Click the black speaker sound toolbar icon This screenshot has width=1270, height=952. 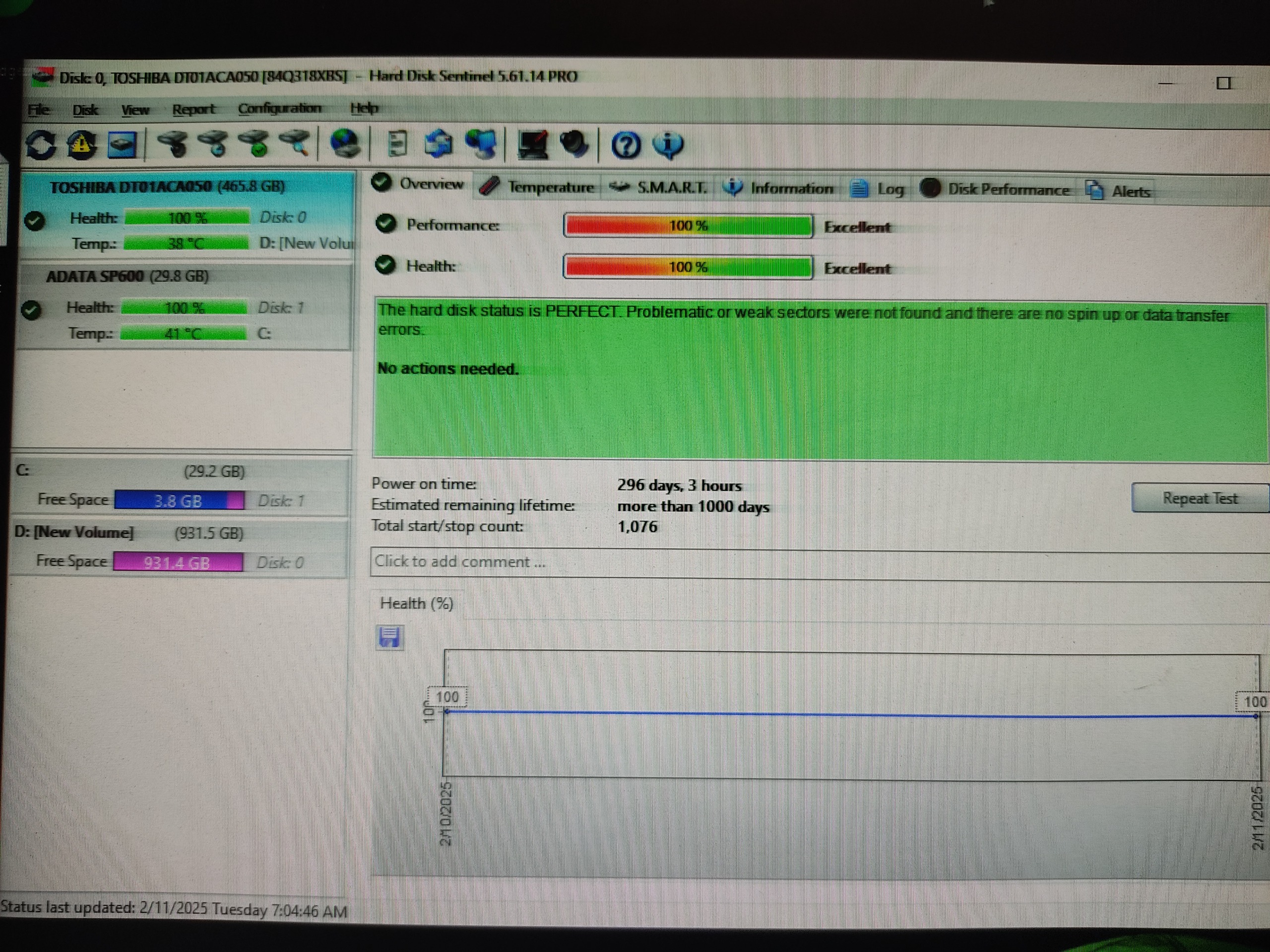pos(574,144)
